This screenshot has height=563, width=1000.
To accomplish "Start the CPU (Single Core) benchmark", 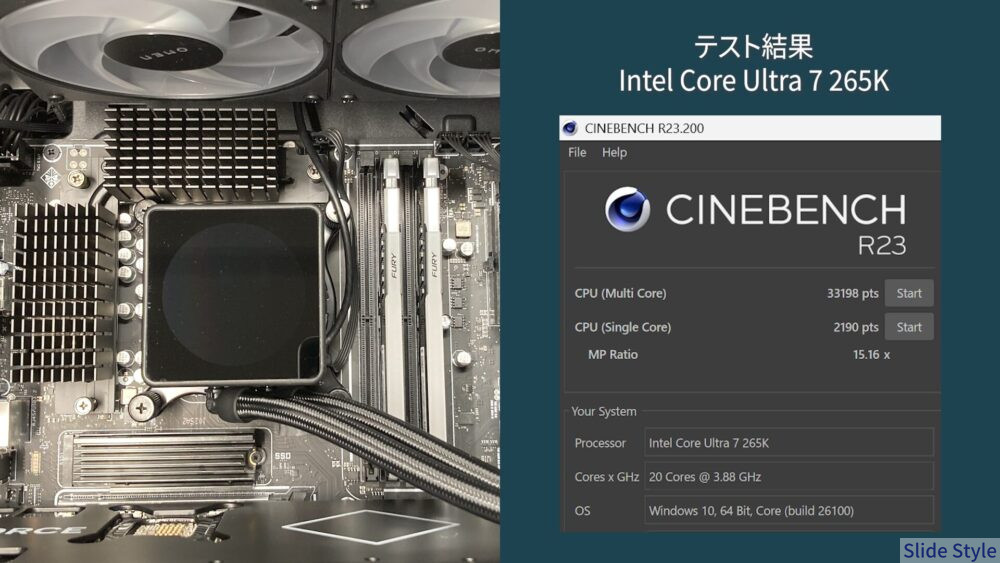I will [909, 327].
